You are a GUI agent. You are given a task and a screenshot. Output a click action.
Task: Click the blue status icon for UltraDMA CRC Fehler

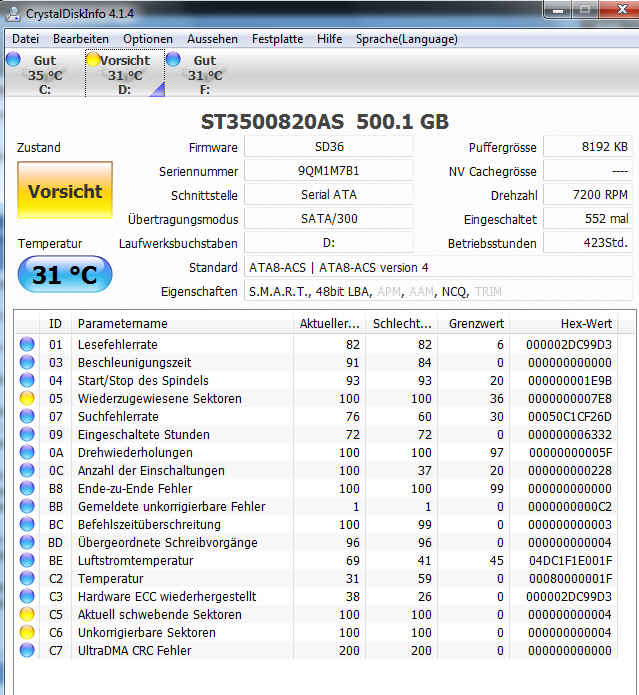pyautogui.click(x=27, y=650)
